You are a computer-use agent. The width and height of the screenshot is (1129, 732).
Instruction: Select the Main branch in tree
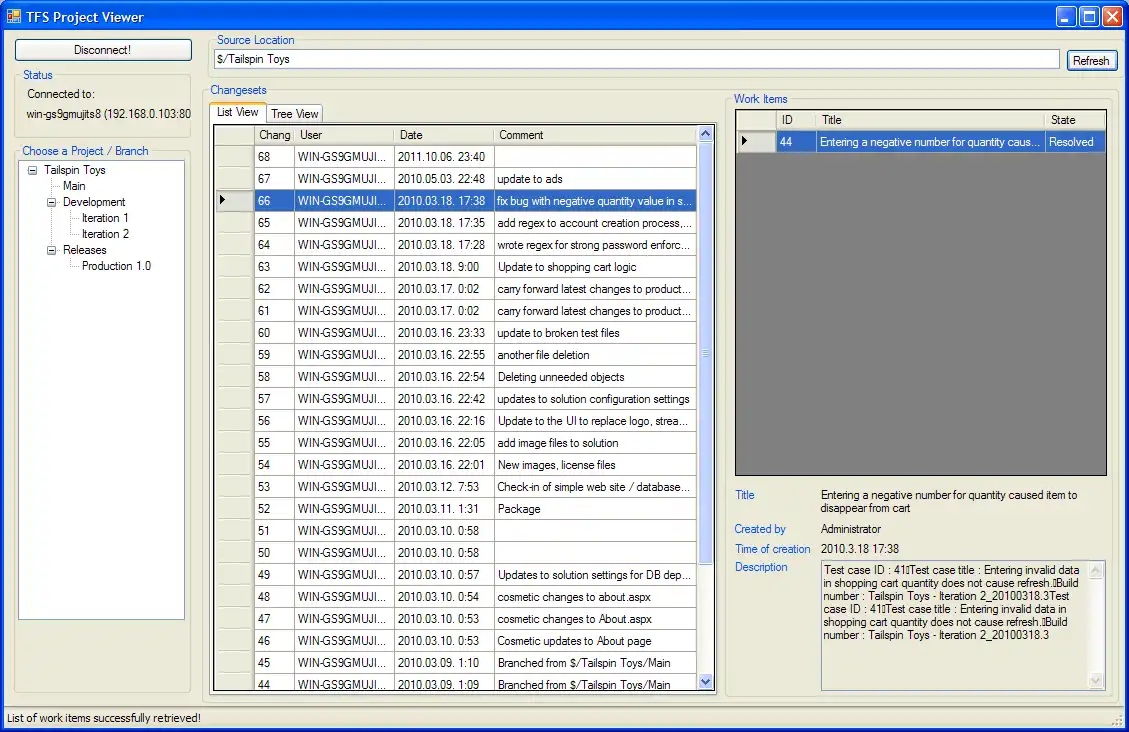(x=74, y=186)
